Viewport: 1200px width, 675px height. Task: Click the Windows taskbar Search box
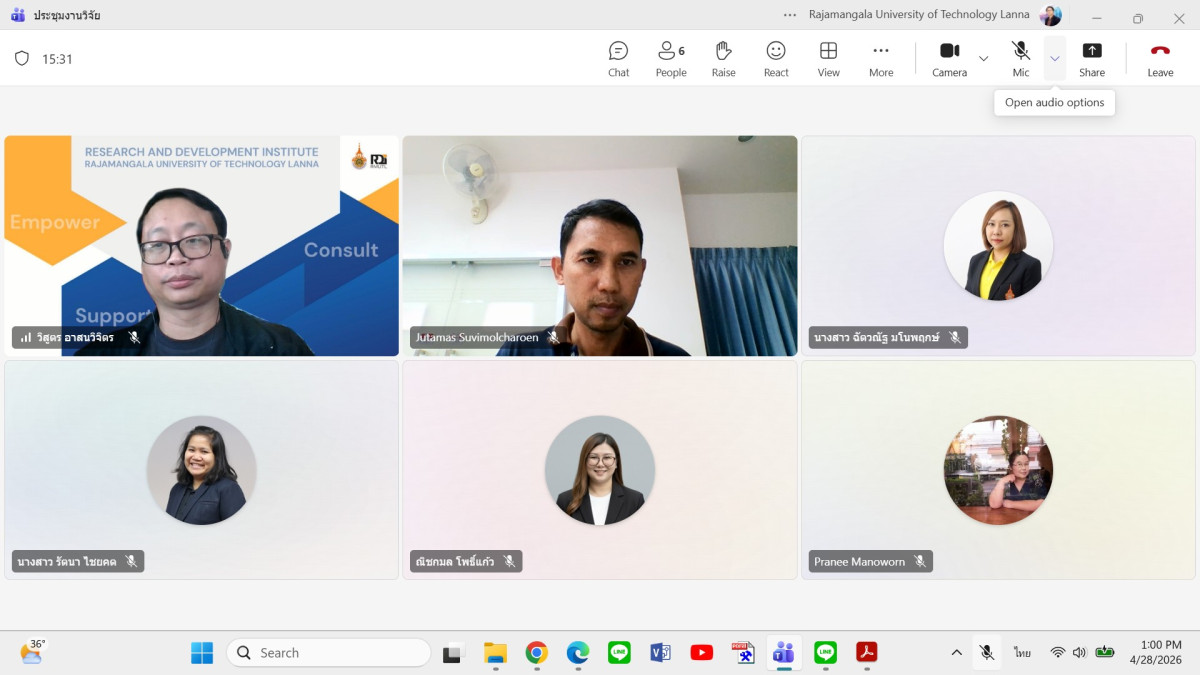click(328, 653)
